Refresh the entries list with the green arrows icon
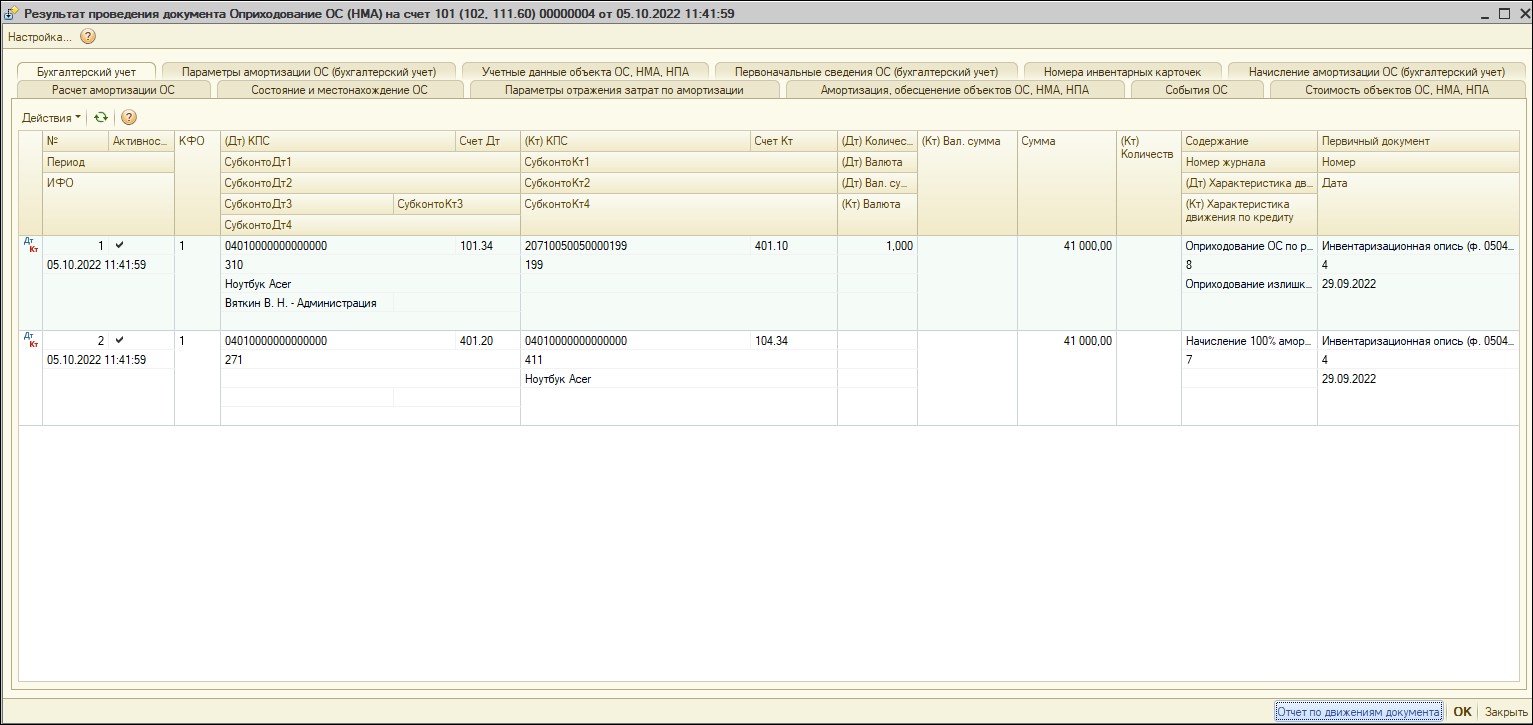Image resolution: width=1533 pixels, height=725 pixels. [x=101, y=118]
